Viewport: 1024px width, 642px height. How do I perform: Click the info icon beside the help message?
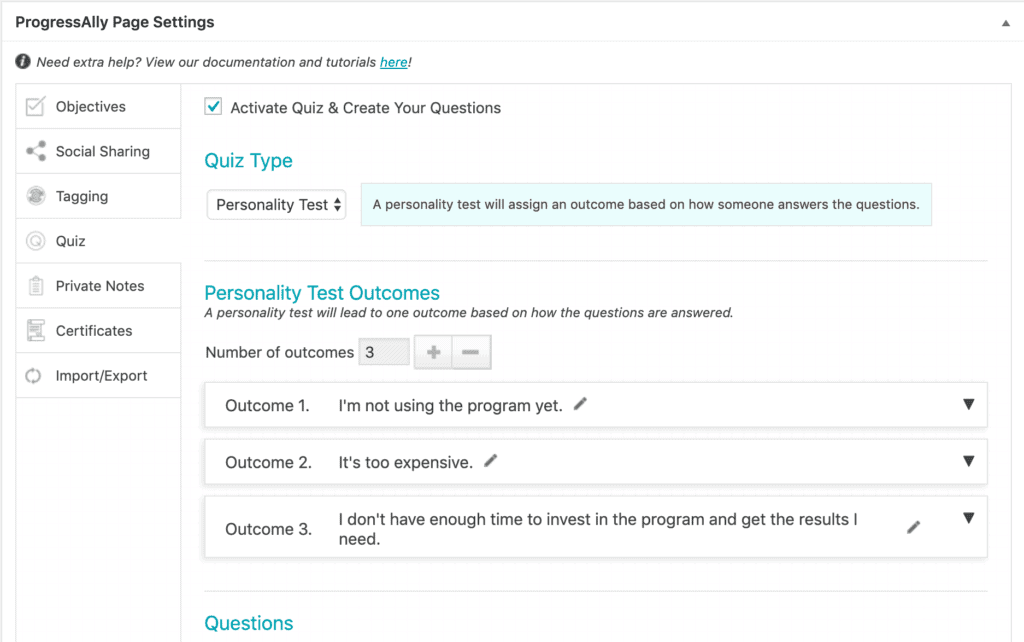[22, 61]
